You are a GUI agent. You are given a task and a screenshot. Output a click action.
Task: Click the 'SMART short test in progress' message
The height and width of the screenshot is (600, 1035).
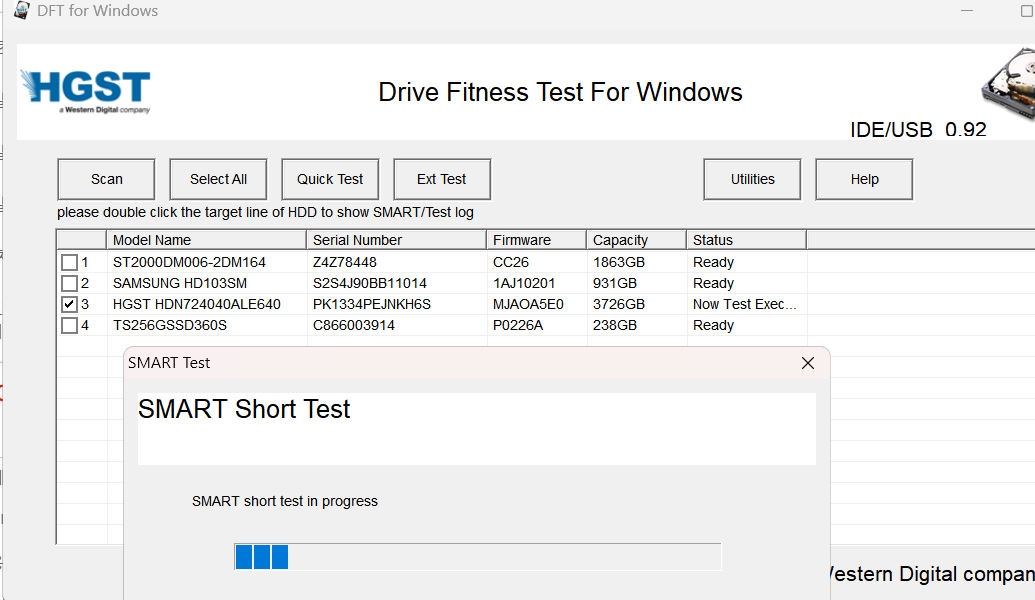click(x=284, y=501)
